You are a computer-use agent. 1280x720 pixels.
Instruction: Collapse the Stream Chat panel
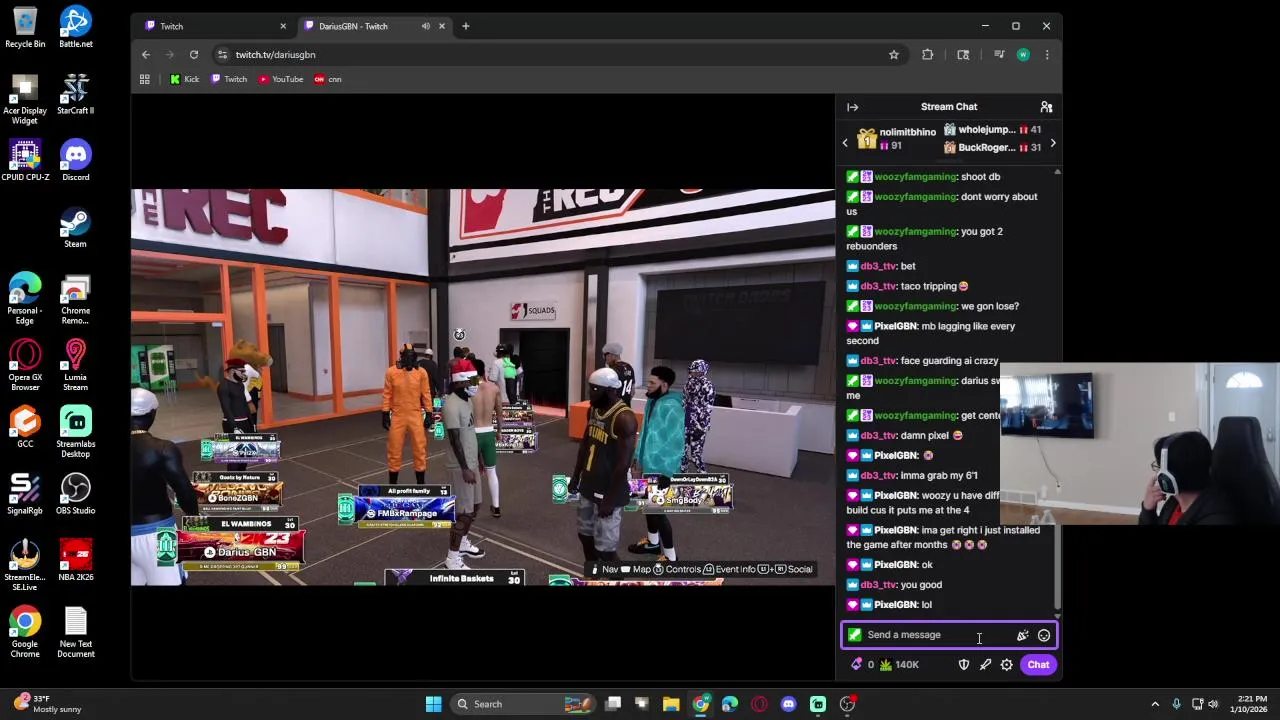point(852,107)
